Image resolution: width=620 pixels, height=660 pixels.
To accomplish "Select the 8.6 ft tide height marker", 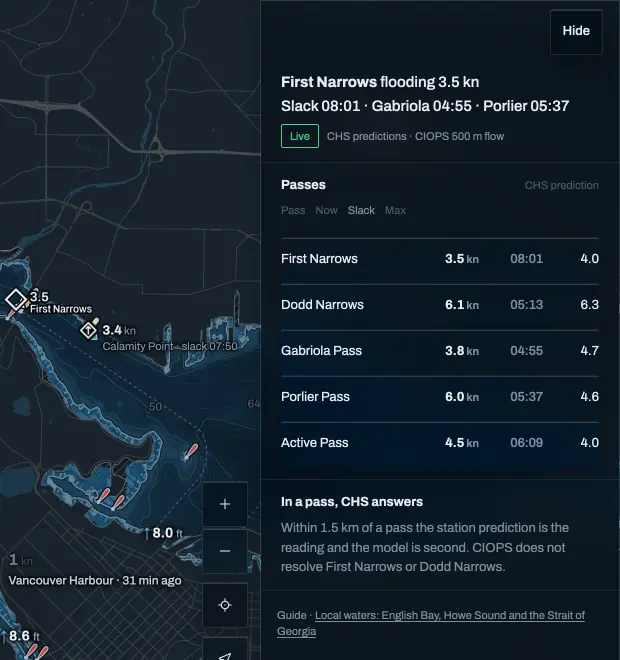I will (x=20, y=636).
